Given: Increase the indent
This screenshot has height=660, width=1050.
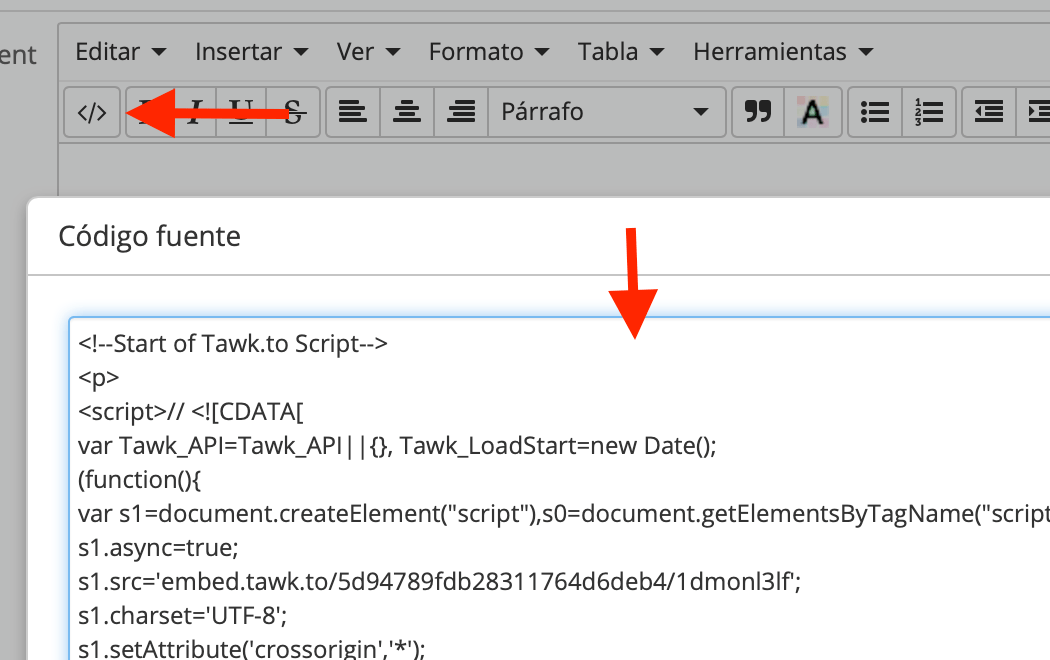Looking at the screenshot, I should click(x=1035, y=112).
